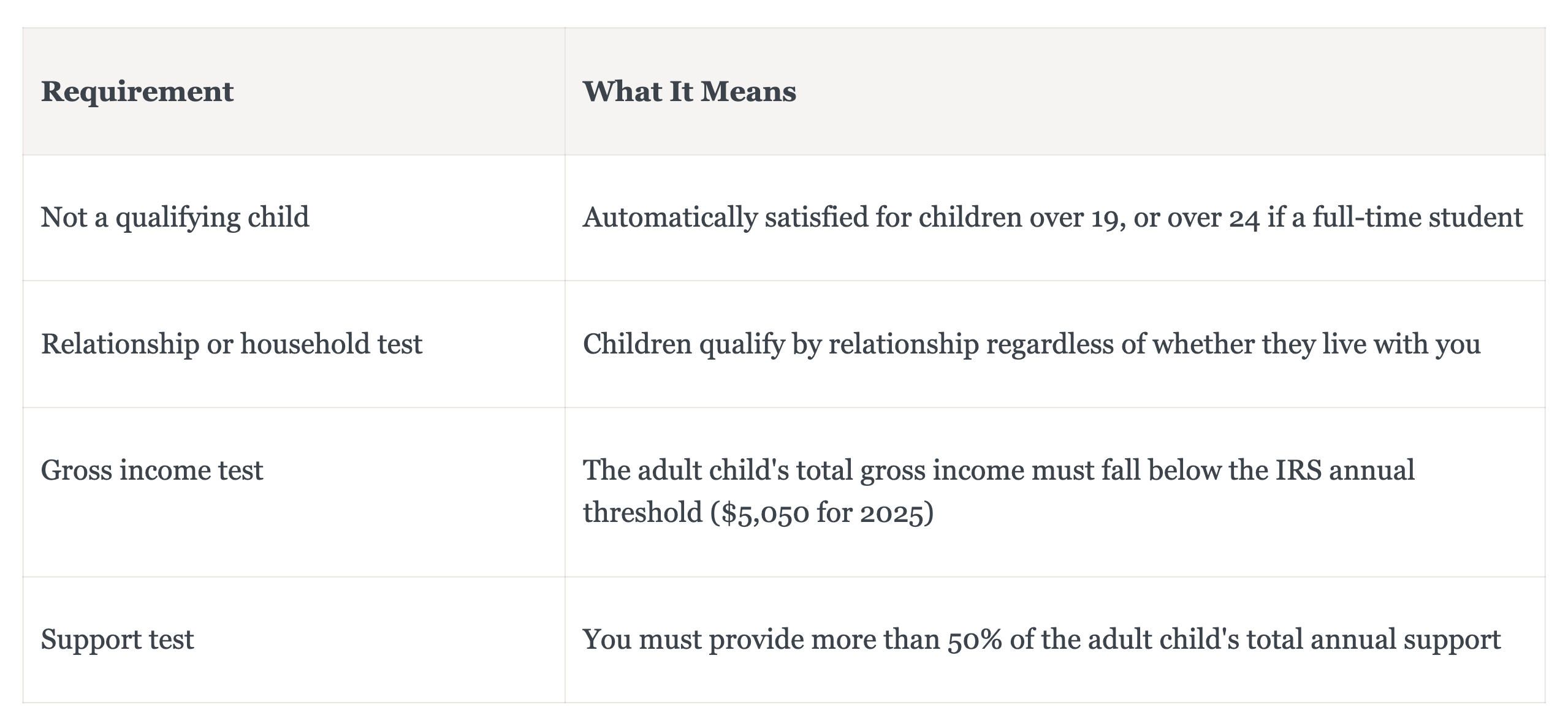Click the Automatically satisfied for children text
Screen dimensions: 1568x718
point(802,218)
